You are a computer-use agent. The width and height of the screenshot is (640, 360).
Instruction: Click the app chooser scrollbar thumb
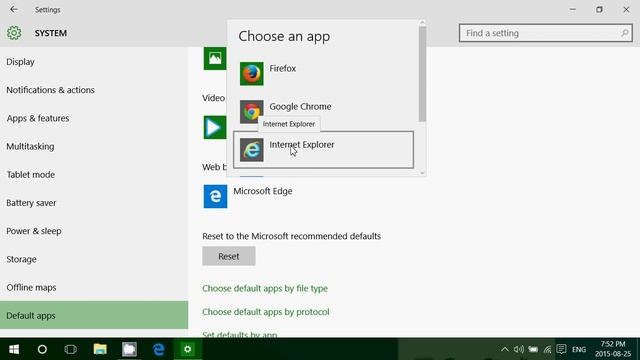[422, 73]
